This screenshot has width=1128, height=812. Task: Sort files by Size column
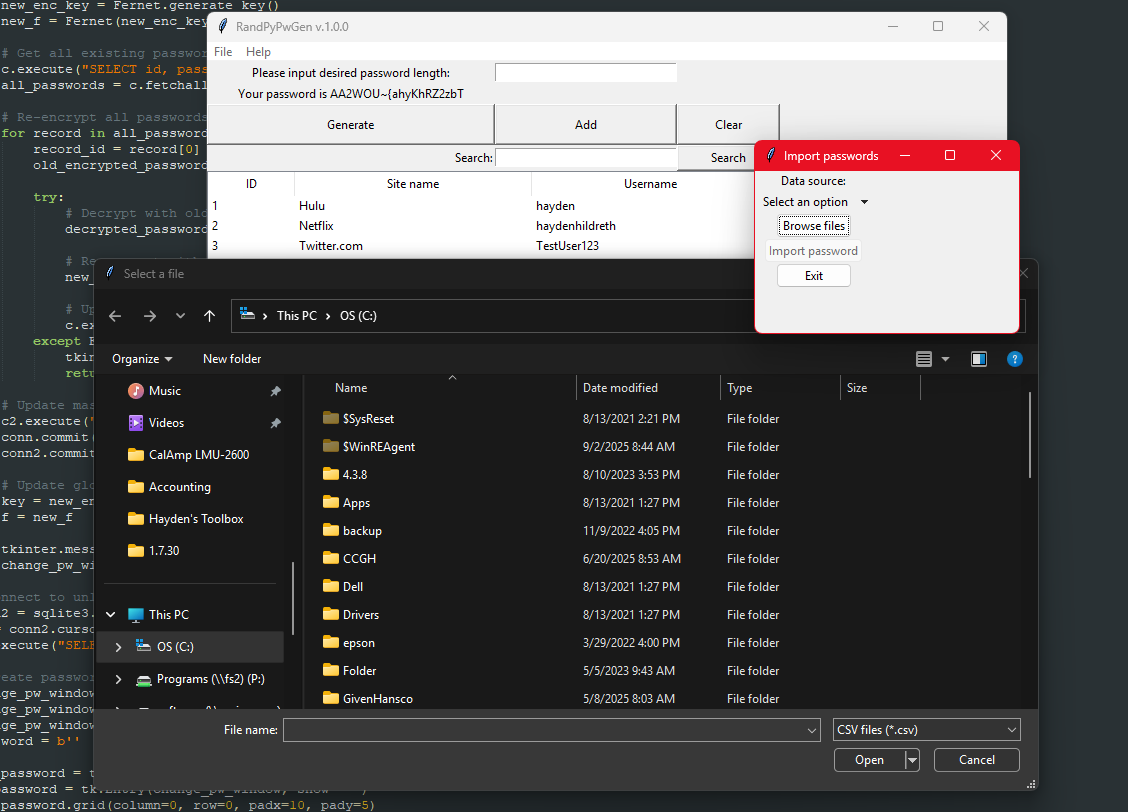(x=857, y=388)
